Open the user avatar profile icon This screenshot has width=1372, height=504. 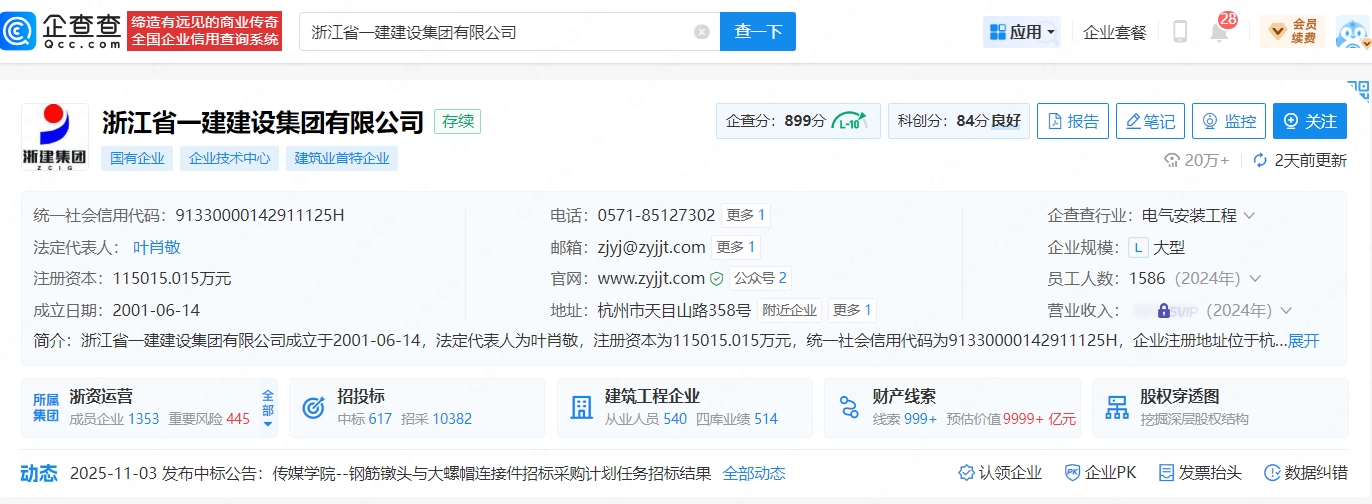(x=1351, y=32)
